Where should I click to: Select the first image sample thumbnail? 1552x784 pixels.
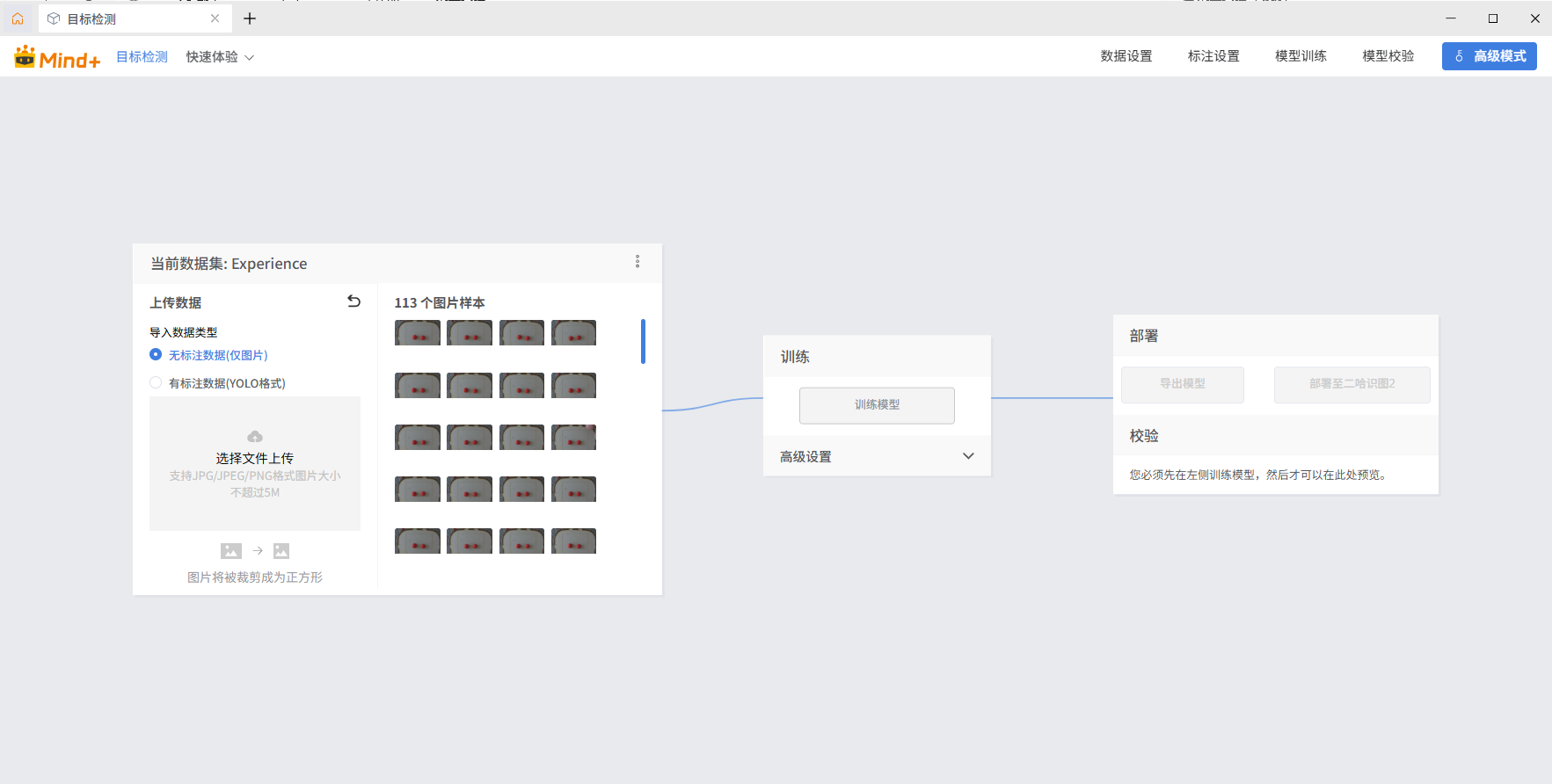pos(418,333)
